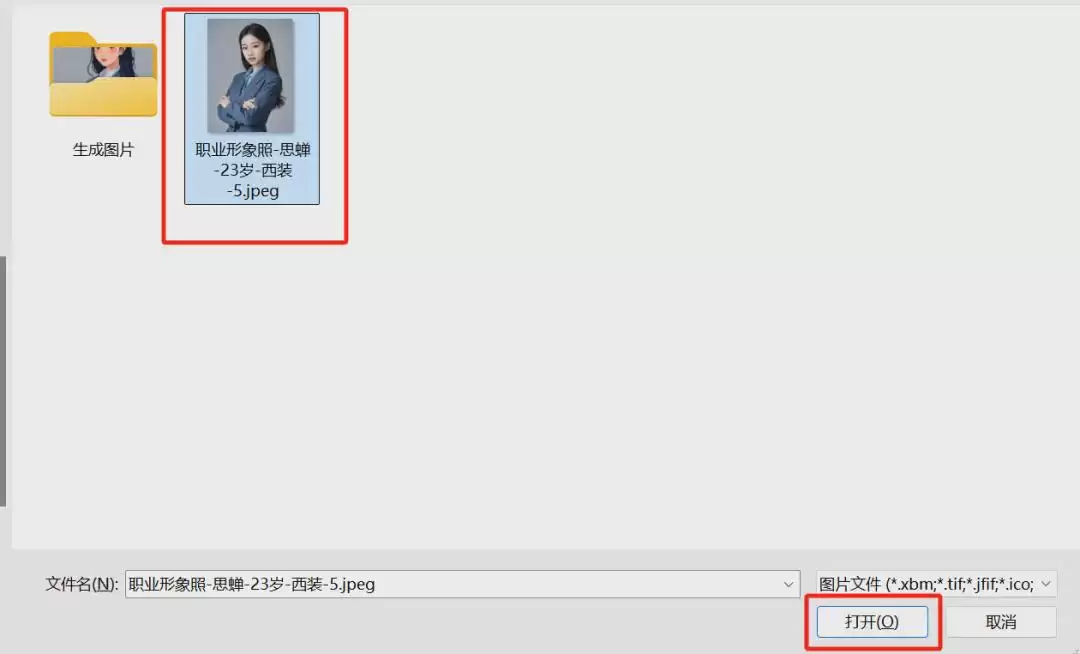
Task: Click the chevron of the file type combo
Action: [1046, 584]
